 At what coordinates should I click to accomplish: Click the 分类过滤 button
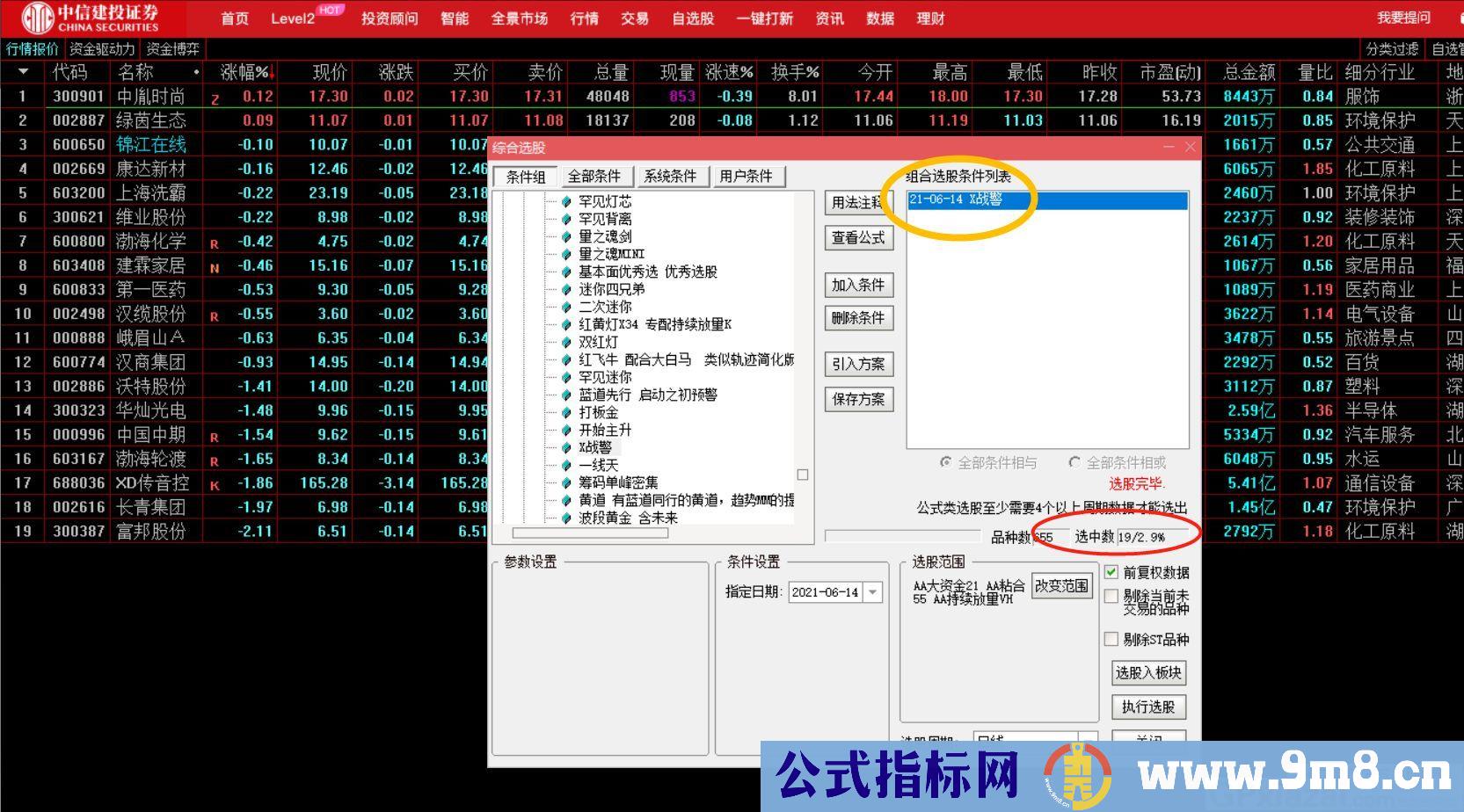tap(1392, 49)
